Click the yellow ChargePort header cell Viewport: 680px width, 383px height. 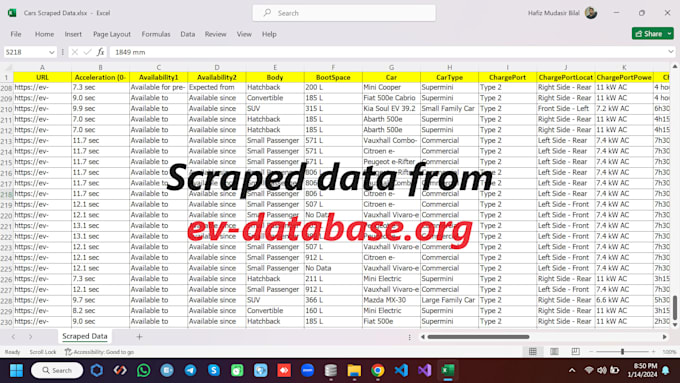point(507,77)
